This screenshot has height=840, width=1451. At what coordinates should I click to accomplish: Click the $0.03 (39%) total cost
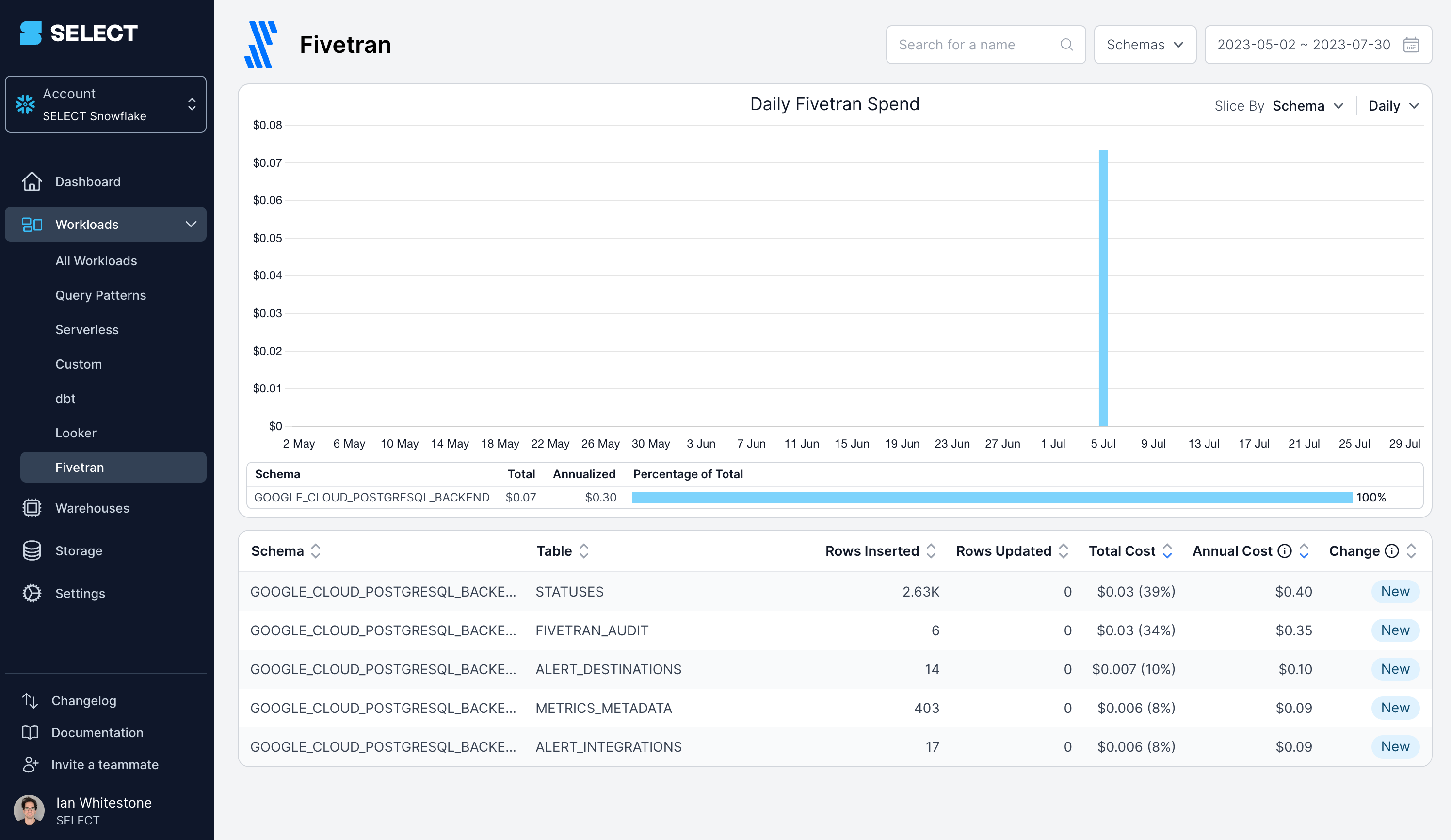pos(1136,591)
